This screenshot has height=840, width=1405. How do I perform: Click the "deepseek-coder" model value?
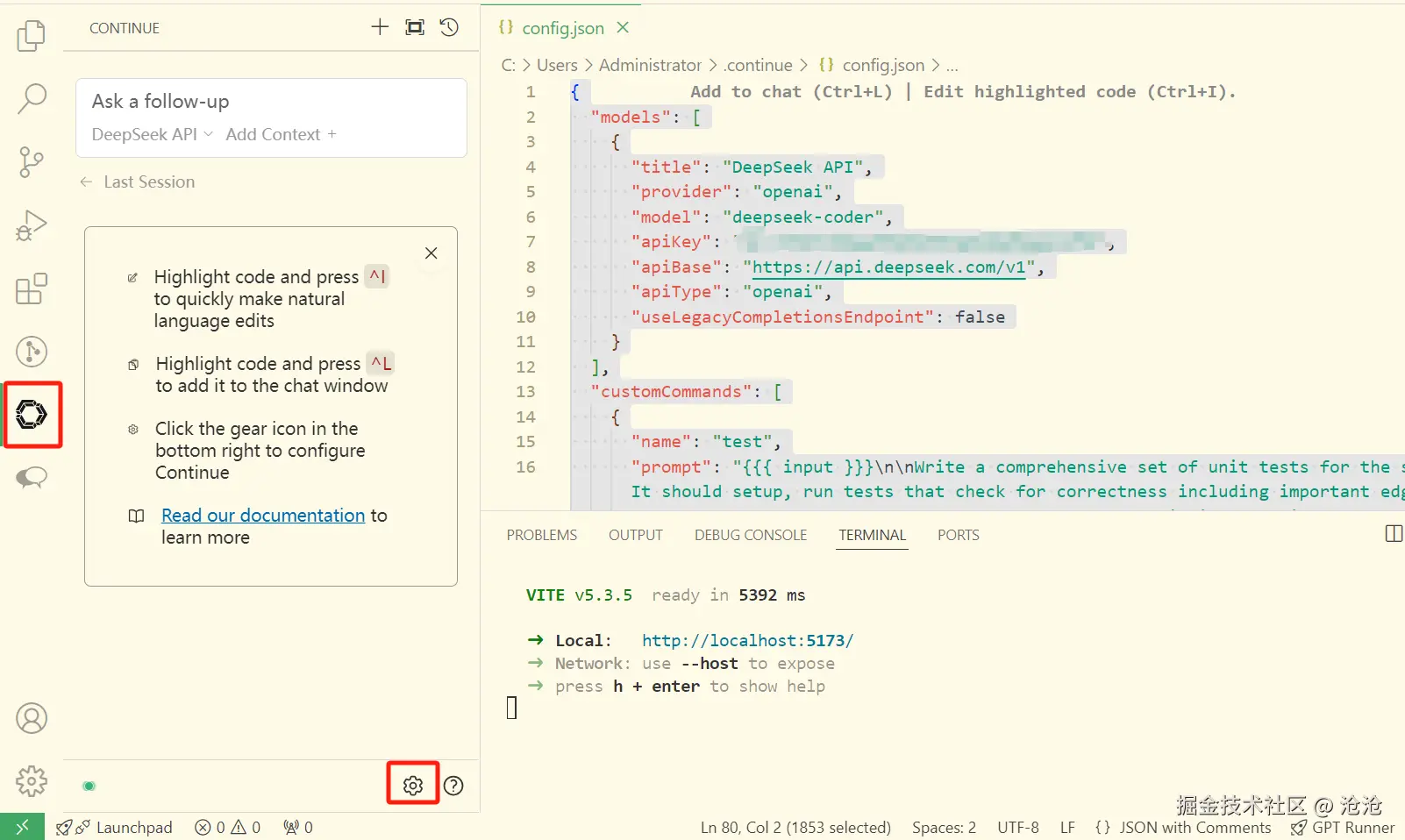tap(803, 217)
